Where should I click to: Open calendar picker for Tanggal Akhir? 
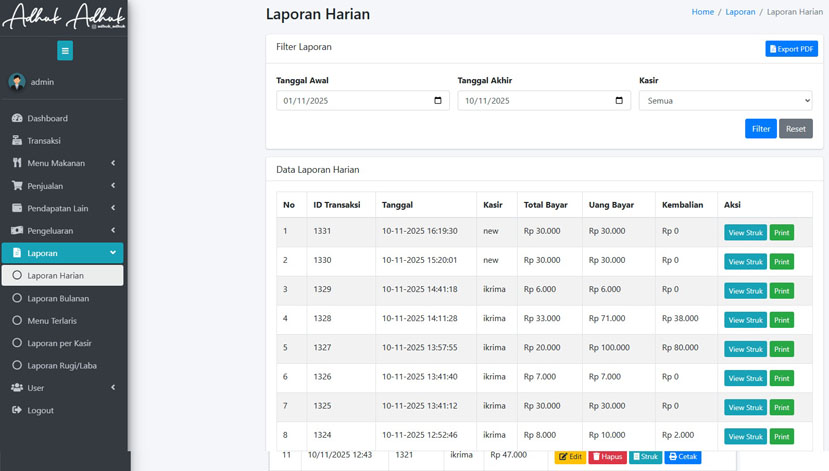click(x=619, y=101)
